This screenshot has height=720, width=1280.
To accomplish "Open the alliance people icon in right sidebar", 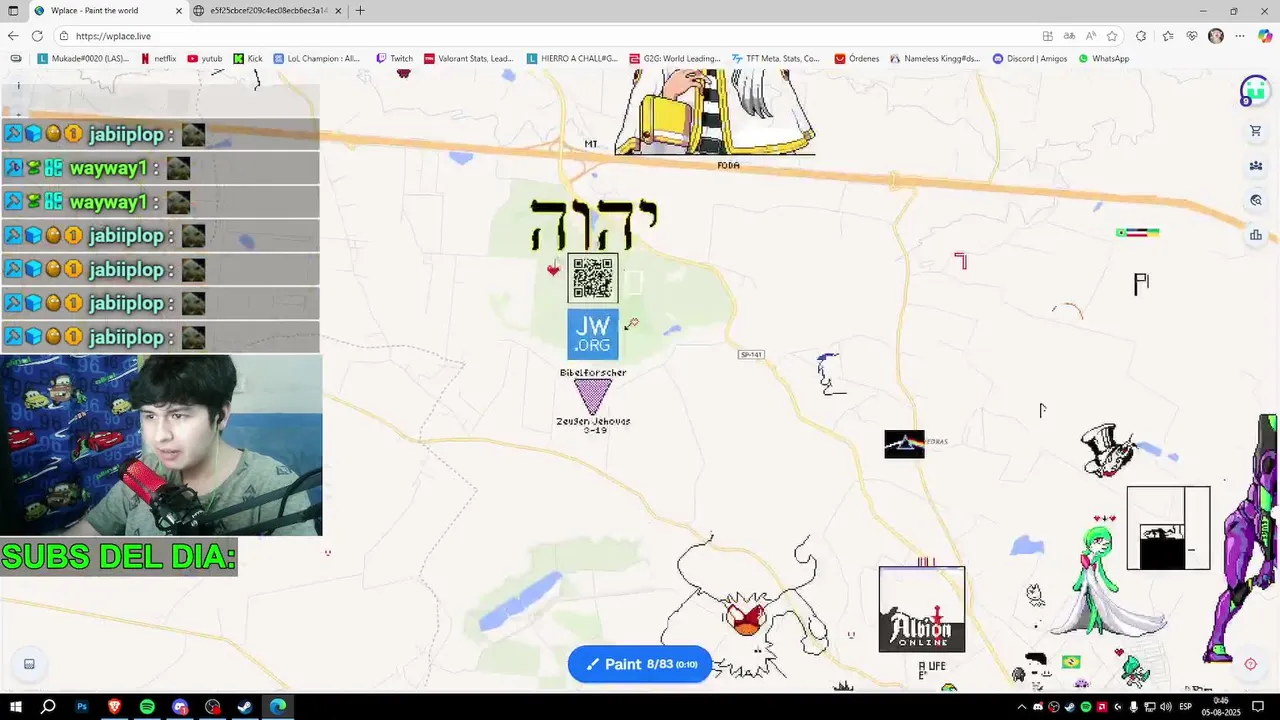I will pos(1256,166).
